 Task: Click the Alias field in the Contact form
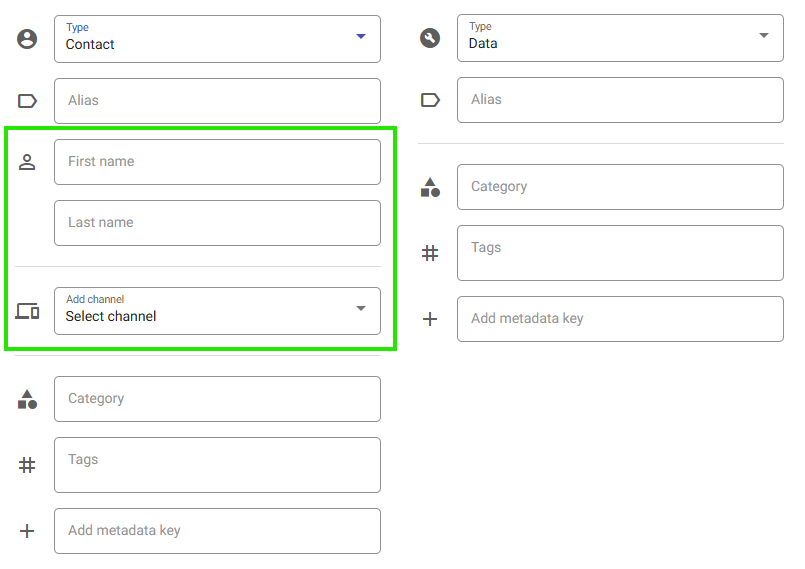[x=217, y=101]
